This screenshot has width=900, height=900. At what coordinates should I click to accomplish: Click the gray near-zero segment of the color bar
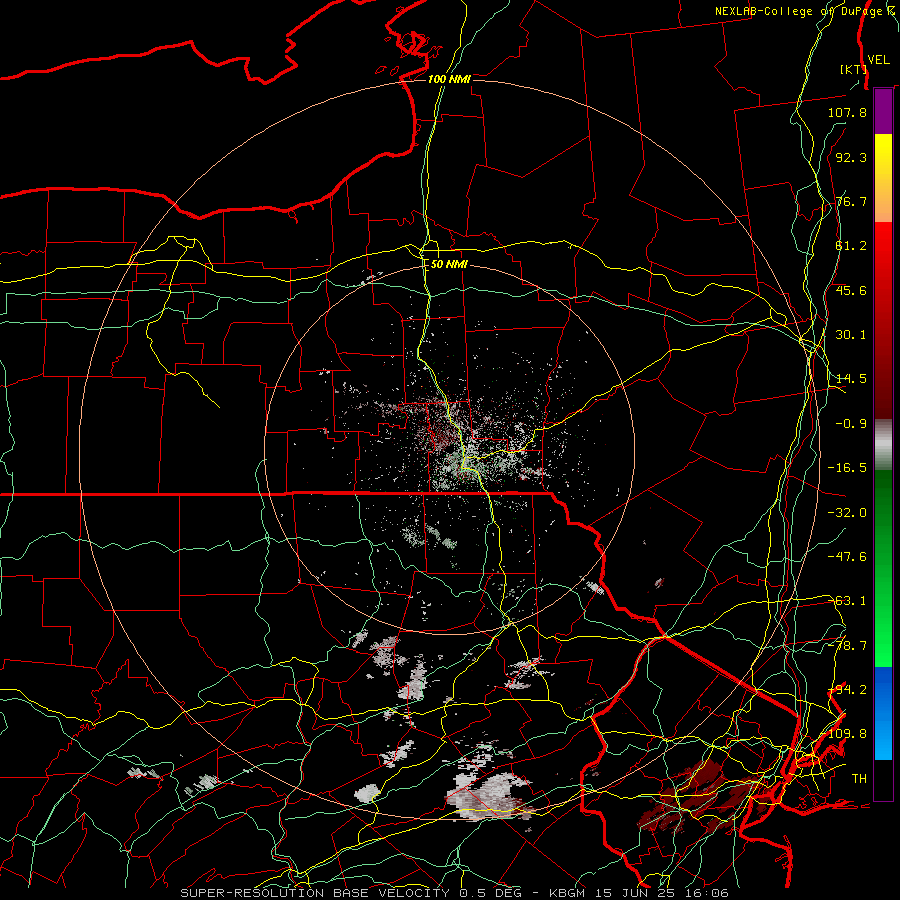(x=883, y=445)
